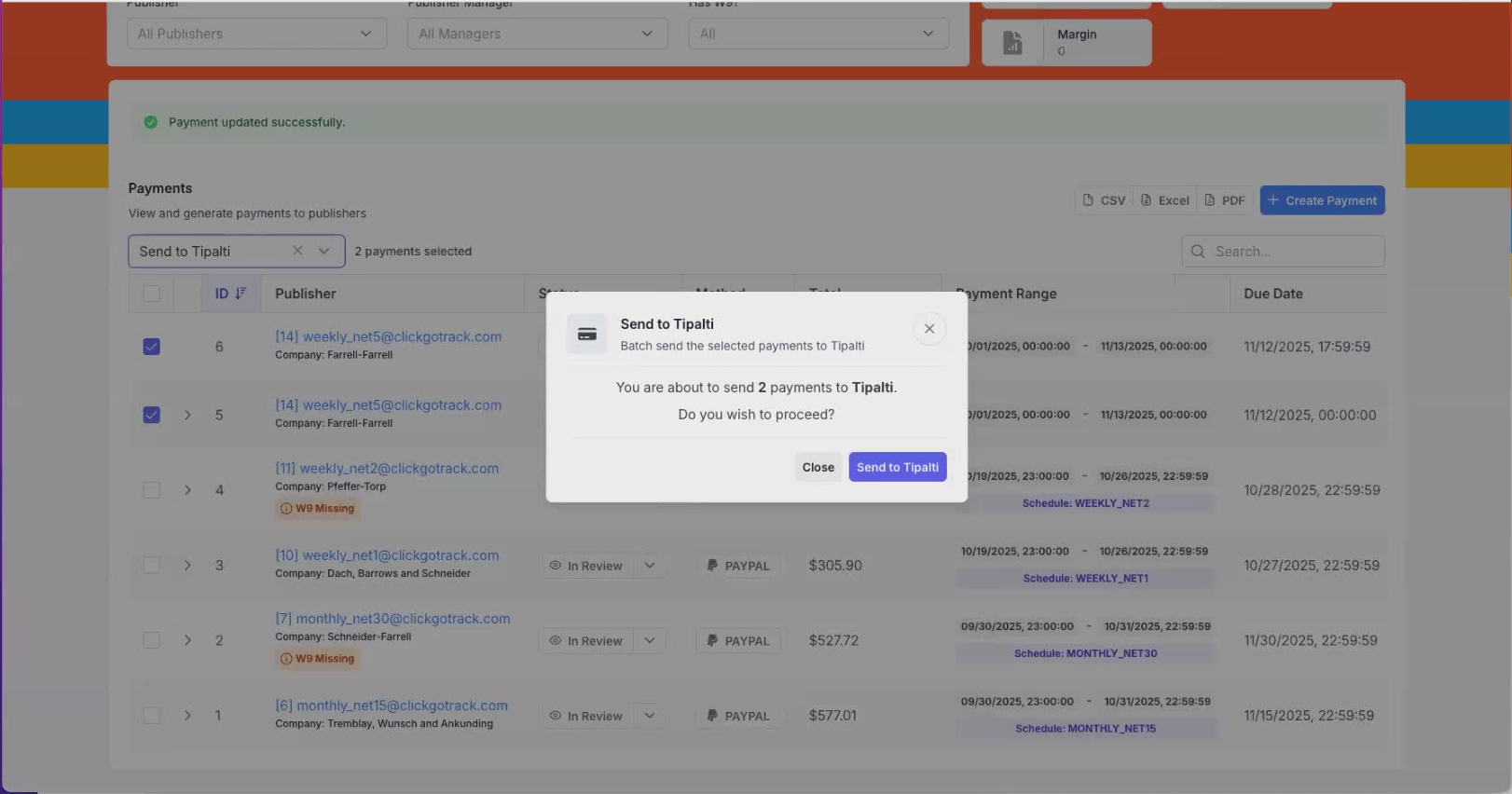The image size is (1512, 794).
Task: Uncheck the checkbox for payment ID 6
Action: (151, 347)
